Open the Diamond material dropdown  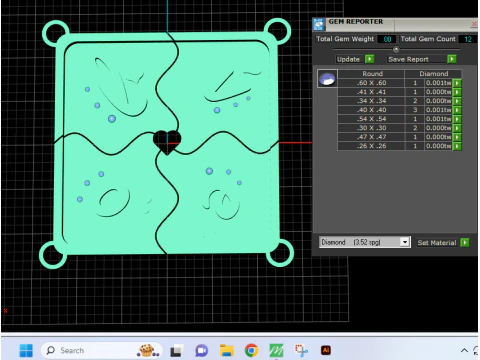pyautogui.click(x=405, y=242)
